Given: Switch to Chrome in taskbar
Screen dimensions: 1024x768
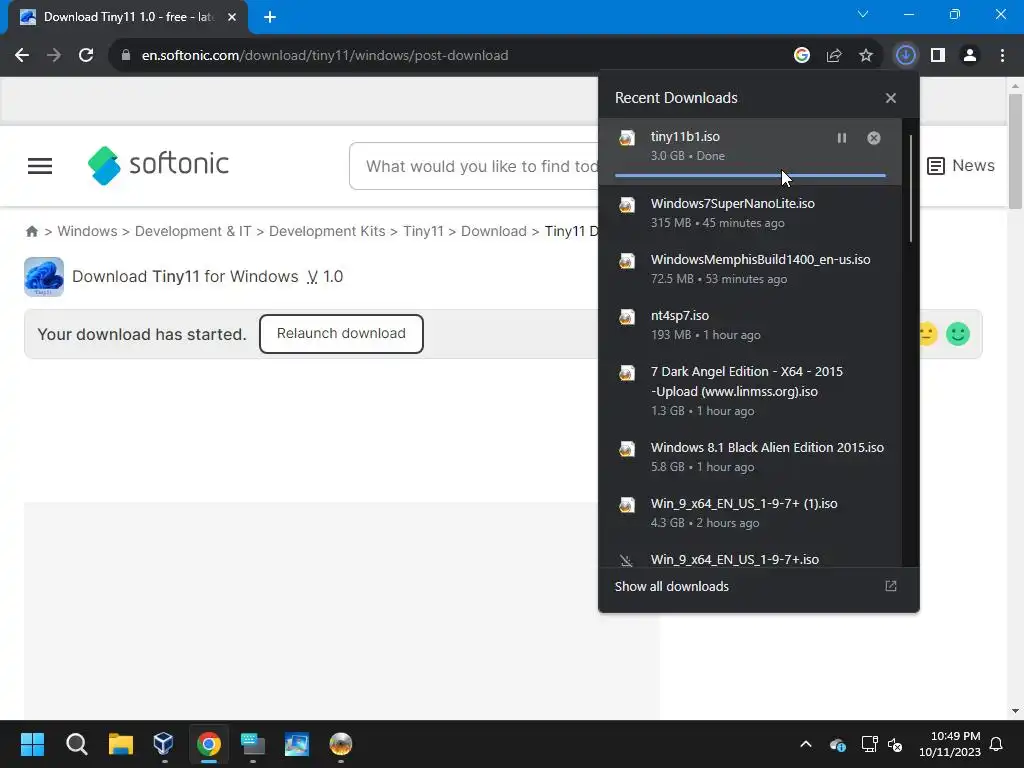Looking at the screenshot, I should tap(209, 744).
